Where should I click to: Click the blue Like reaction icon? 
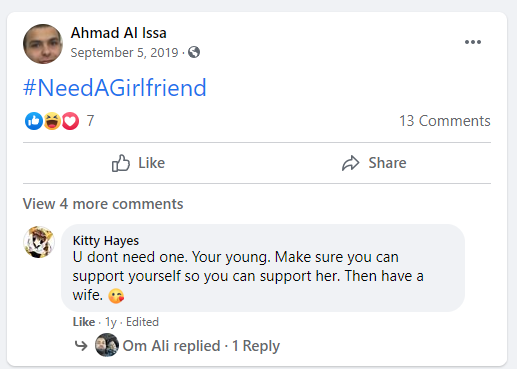(x=34, y=121)
